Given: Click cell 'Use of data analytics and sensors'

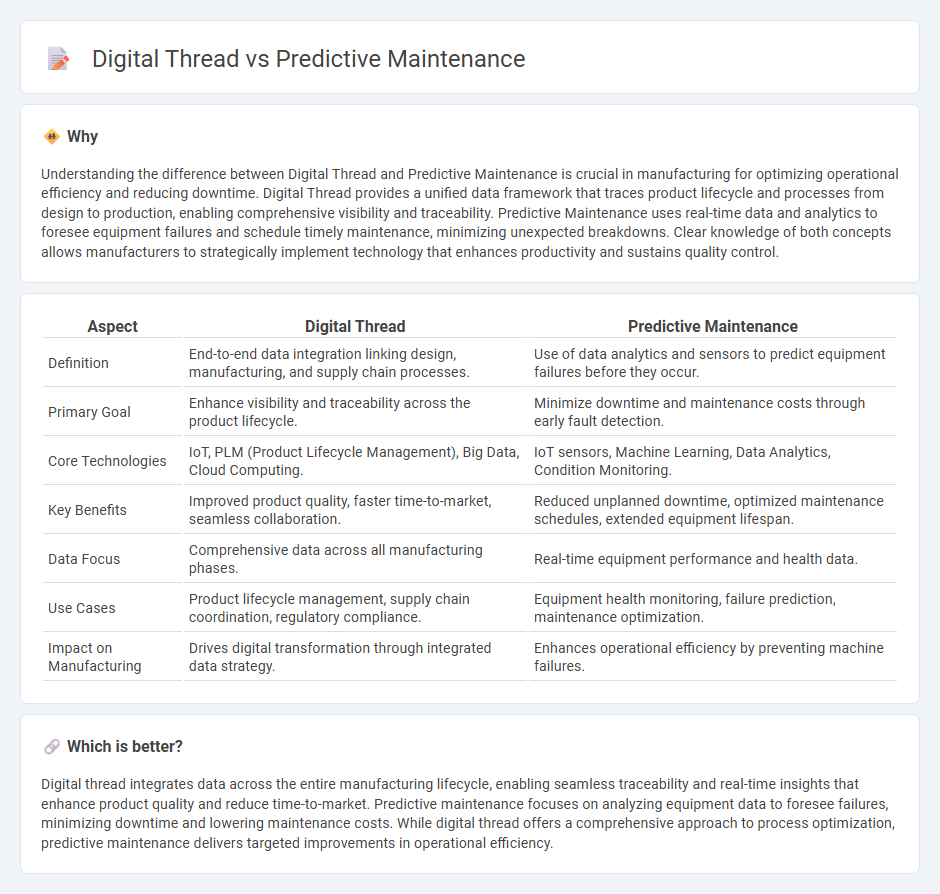Looking at the screenshot, I should pos(713,363).
